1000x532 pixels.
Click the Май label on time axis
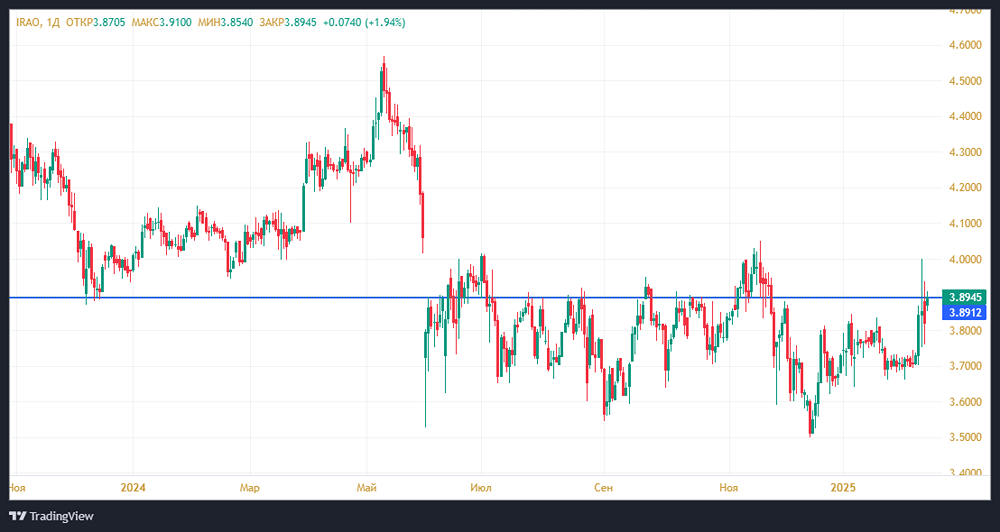pos(366,488)
